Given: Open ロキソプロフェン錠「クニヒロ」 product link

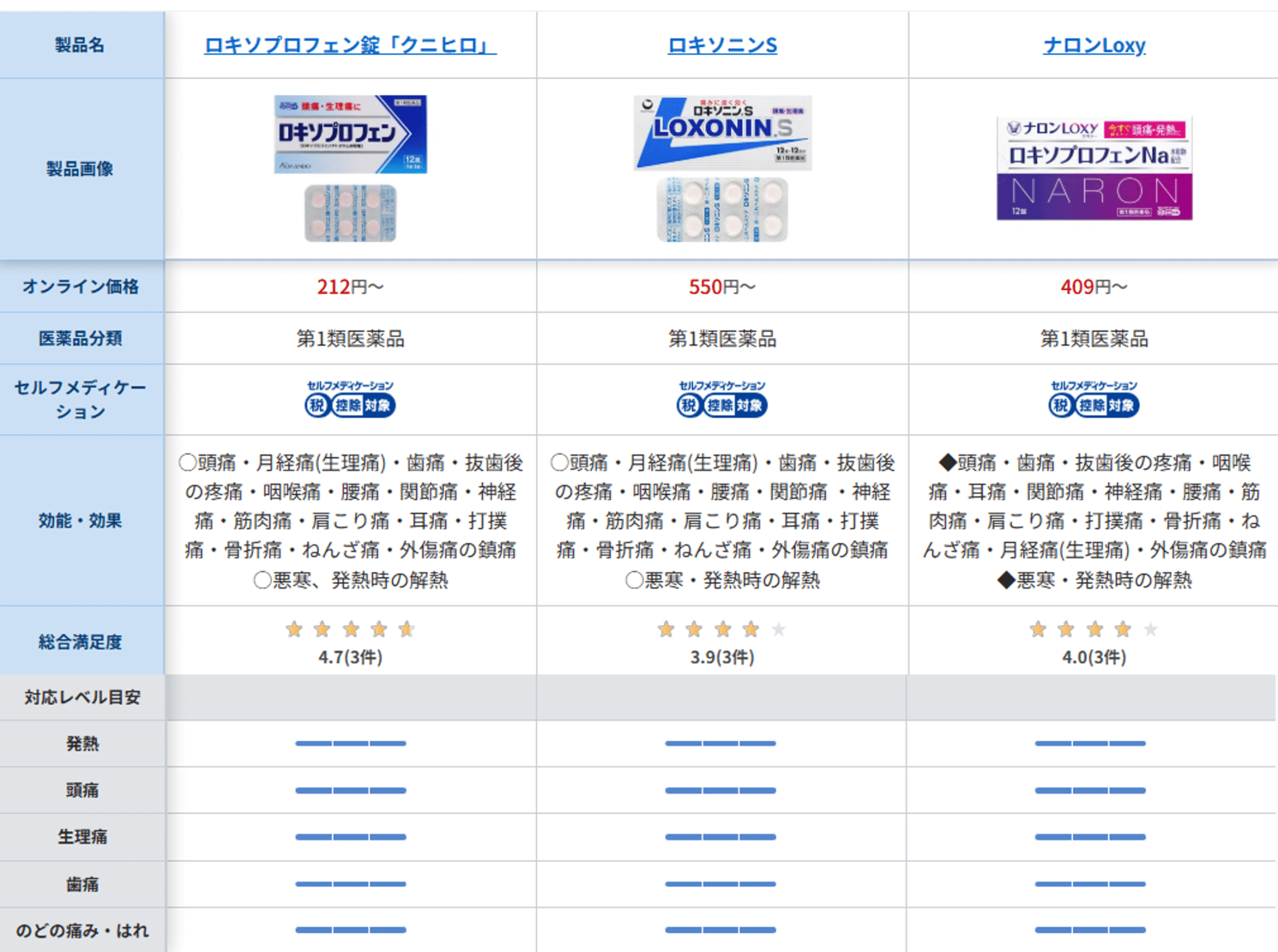Looking at the screenshot, I should 350,45.
